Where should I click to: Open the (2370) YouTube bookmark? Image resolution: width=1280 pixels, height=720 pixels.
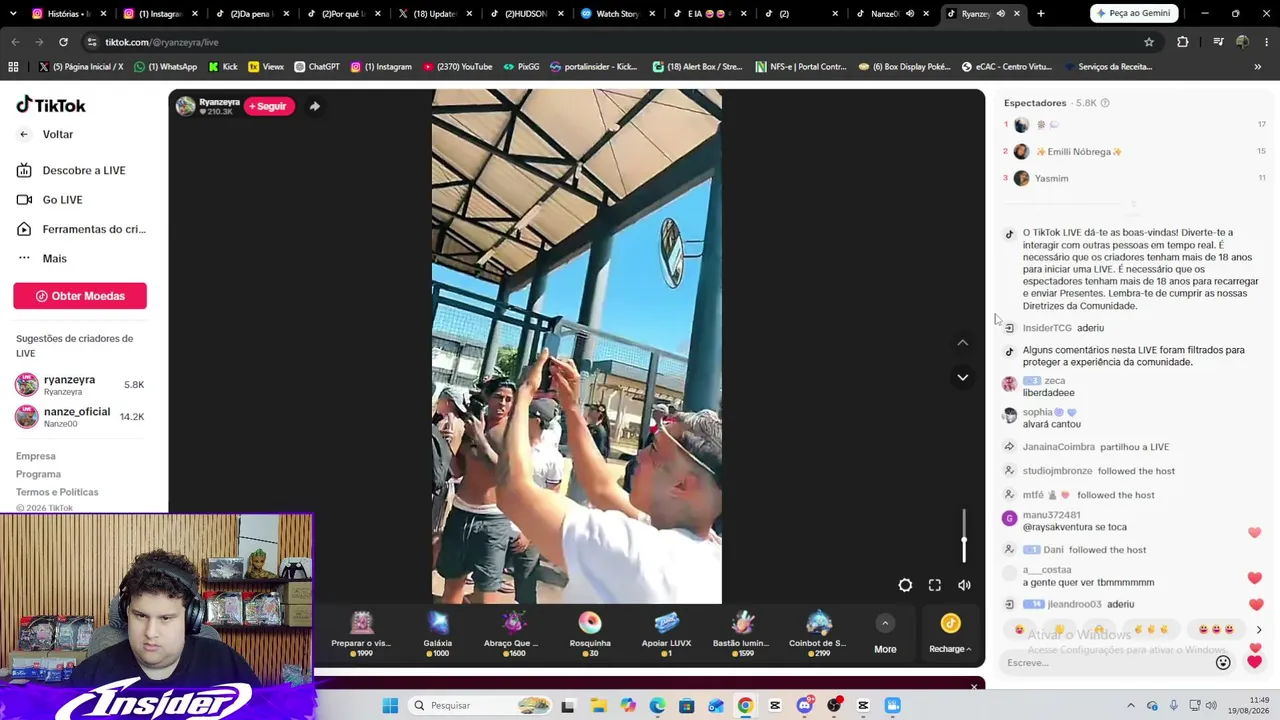pos(458,67)
